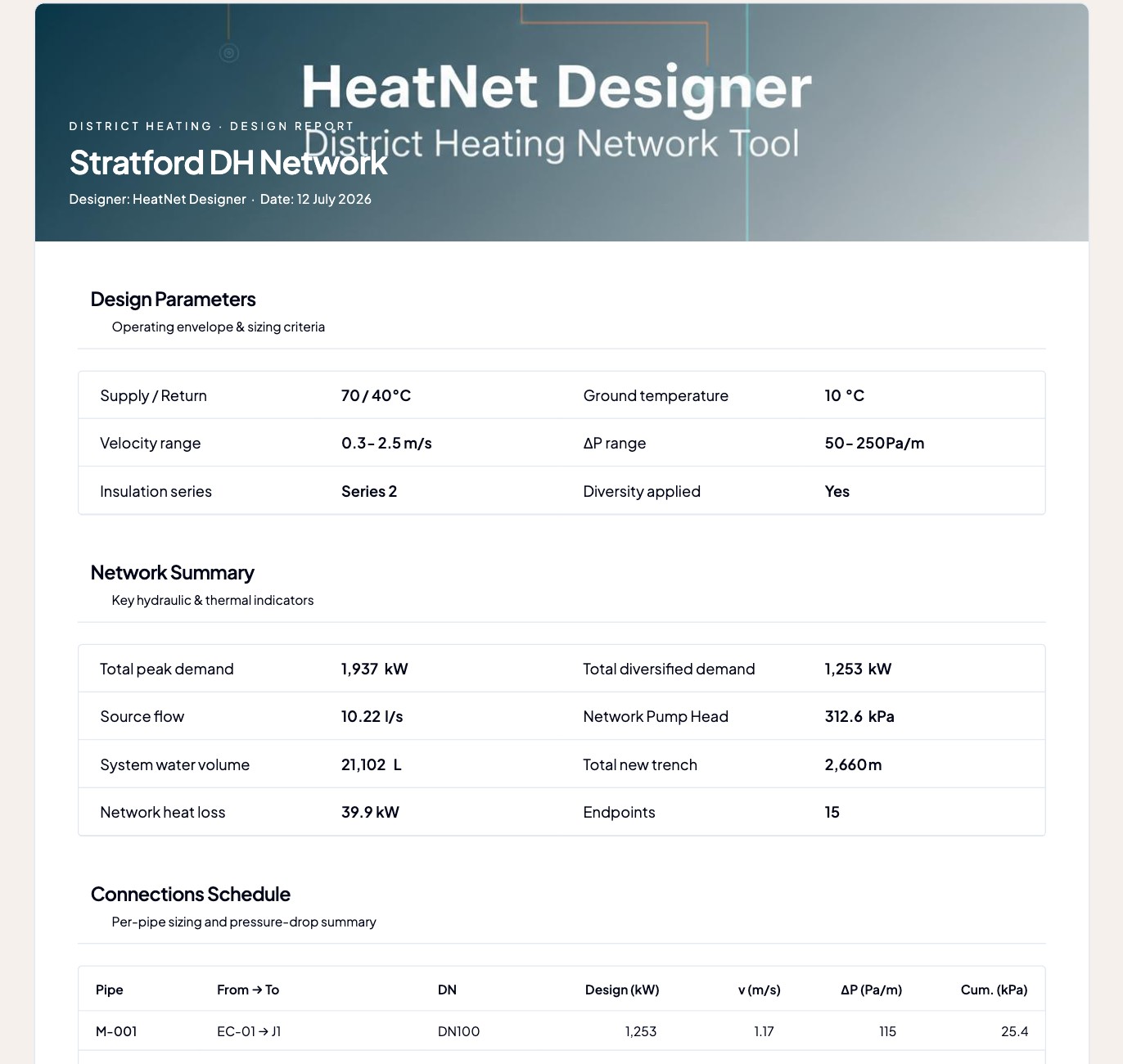Click the Date: 12 July 2026 text
The width and height of the screenshot is (1123, 1064).
click(x=316, y=199)
